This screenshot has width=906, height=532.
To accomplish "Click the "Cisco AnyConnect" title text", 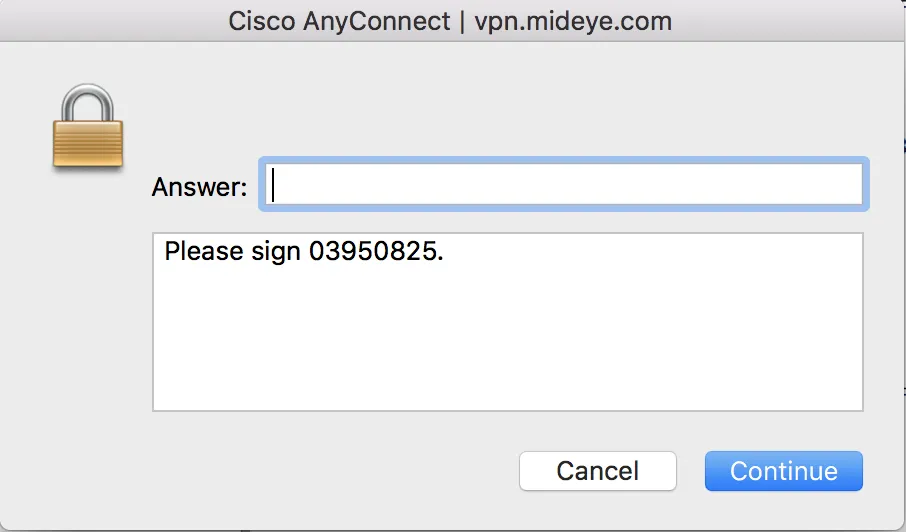I will point(339,21).
